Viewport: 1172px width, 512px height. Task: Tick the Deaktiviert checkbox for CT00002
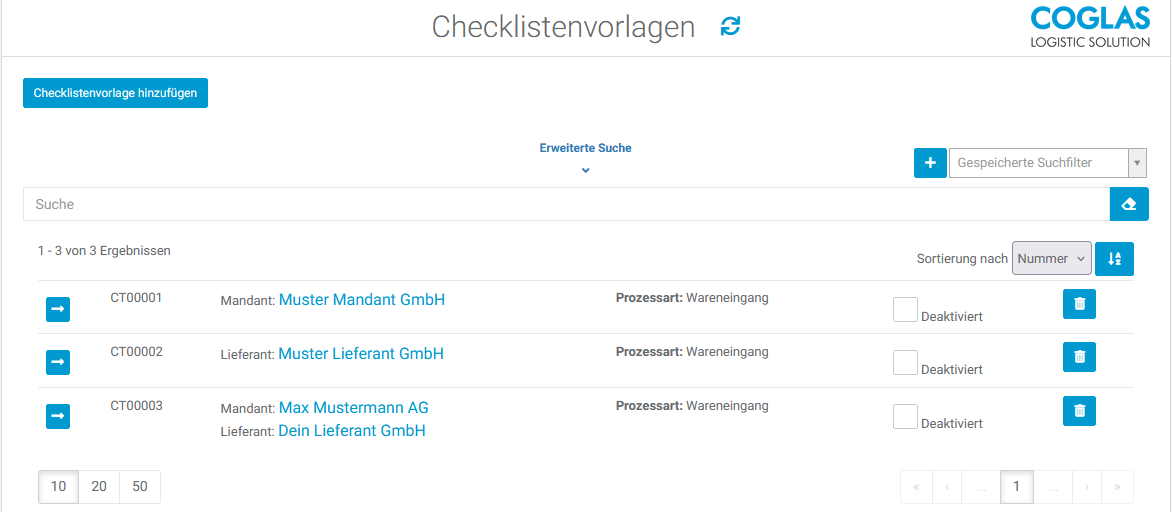coord(905,363)
